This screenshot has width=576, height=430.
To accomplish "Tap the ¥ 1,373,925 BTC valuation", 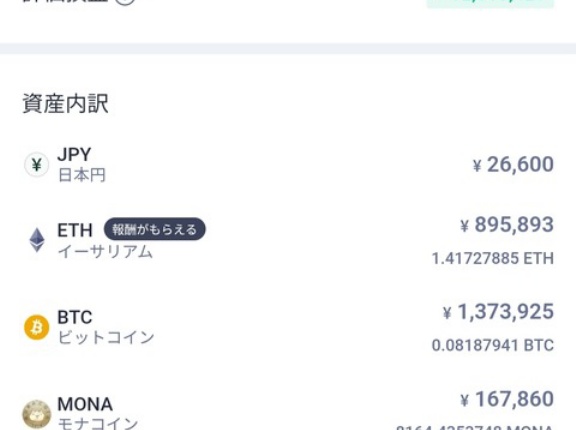I will (x=498, y=312).
